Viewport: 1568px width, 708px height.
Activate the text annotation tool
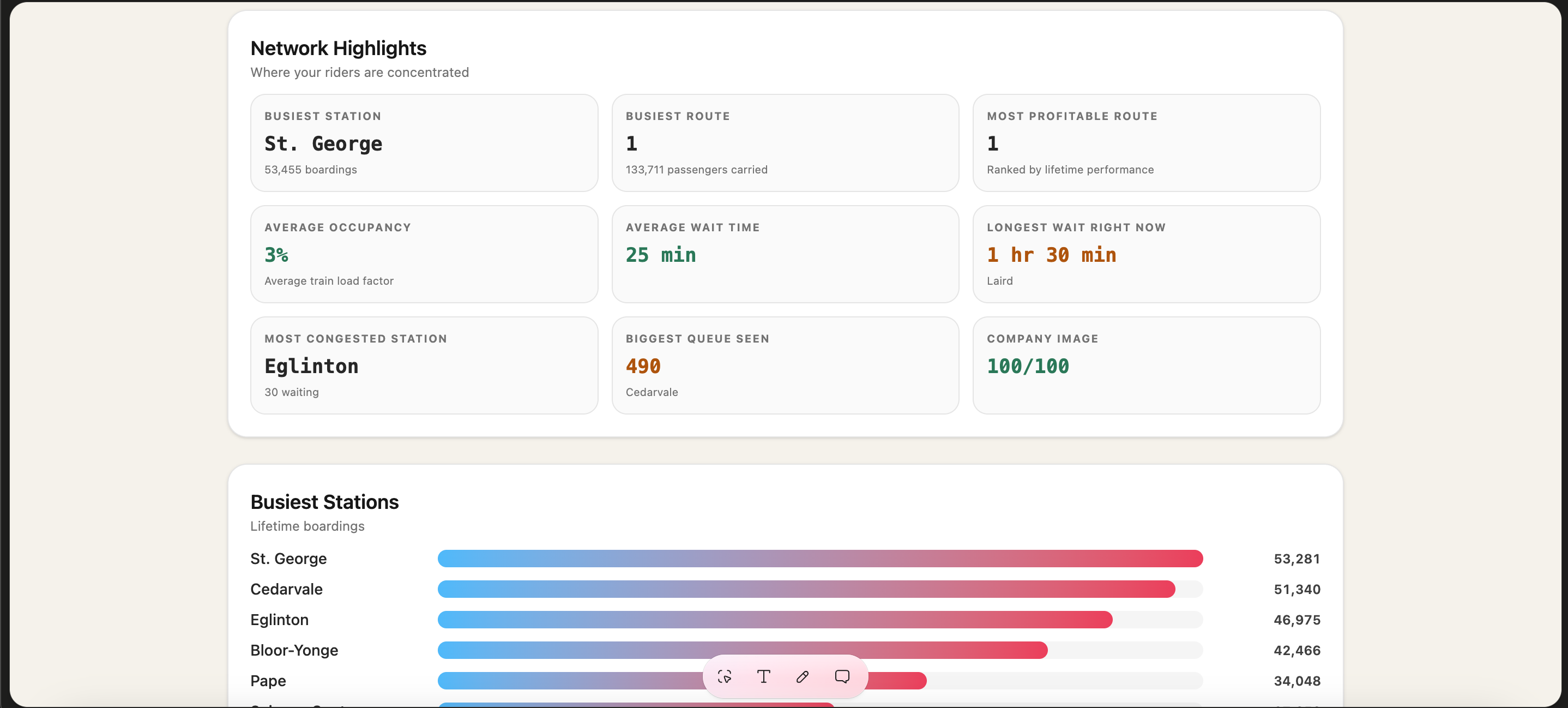tap(763, 676)
